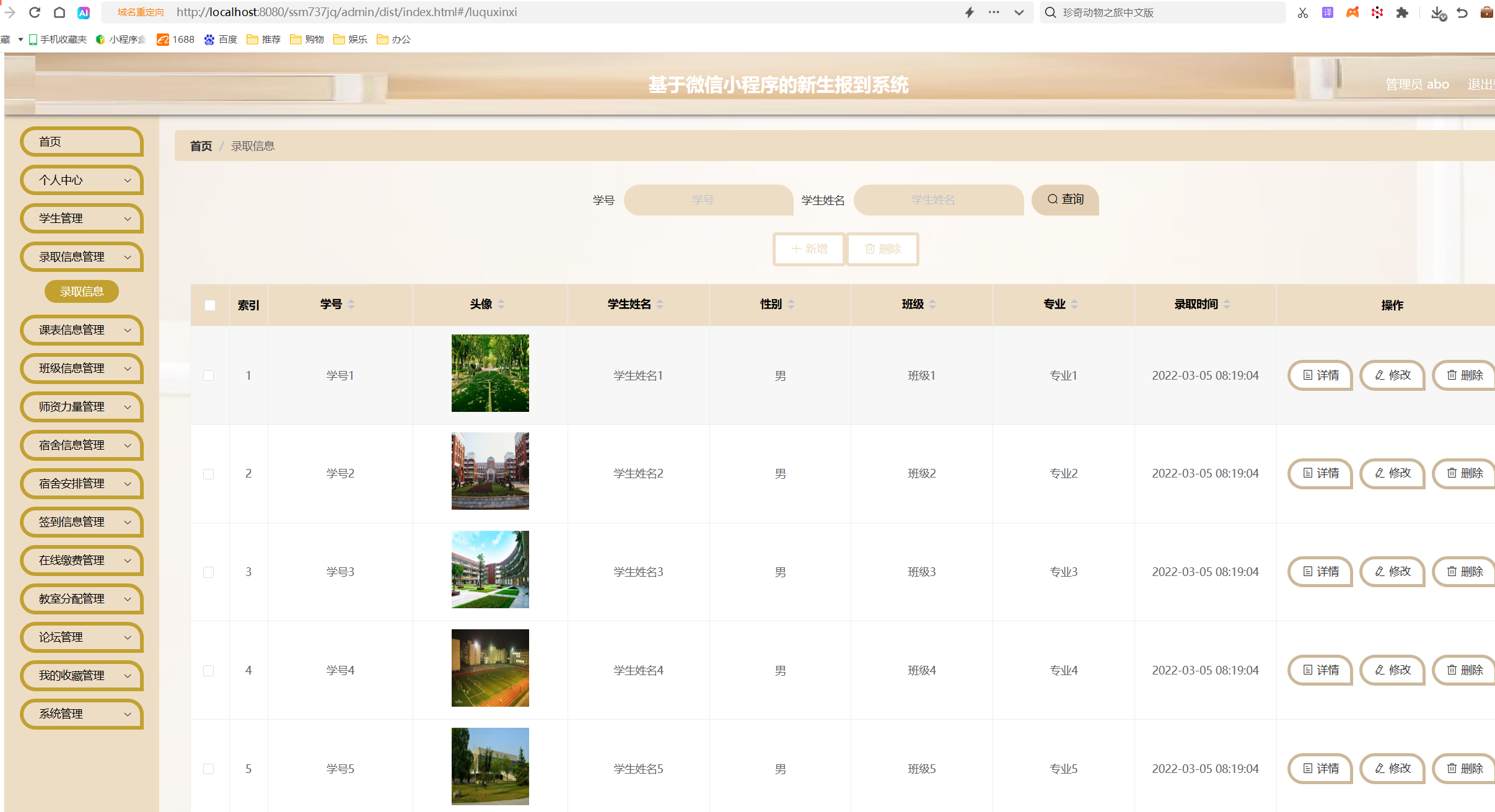Open the 论坛管理 sidebar menu
This screenshot has width=1495, height=812.
click(82, 637)
